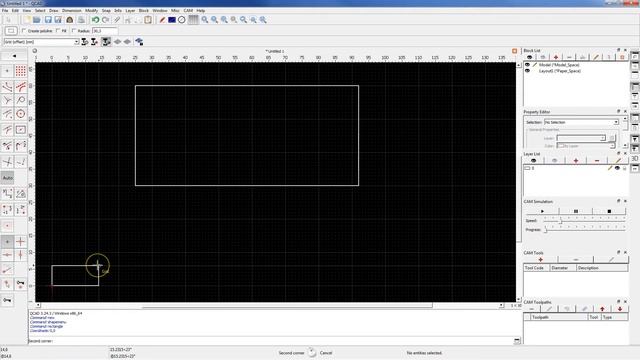Open the Snap menu
The width and height of the screenshot is (640, 360).
[106, 11]
